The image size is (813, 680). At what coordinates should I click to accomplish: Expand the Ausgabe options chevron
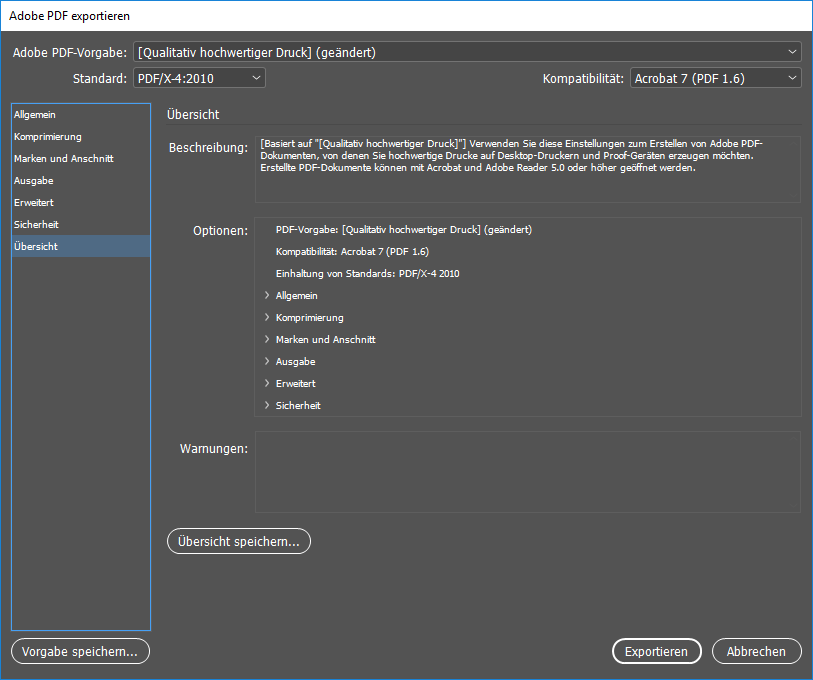267,361
